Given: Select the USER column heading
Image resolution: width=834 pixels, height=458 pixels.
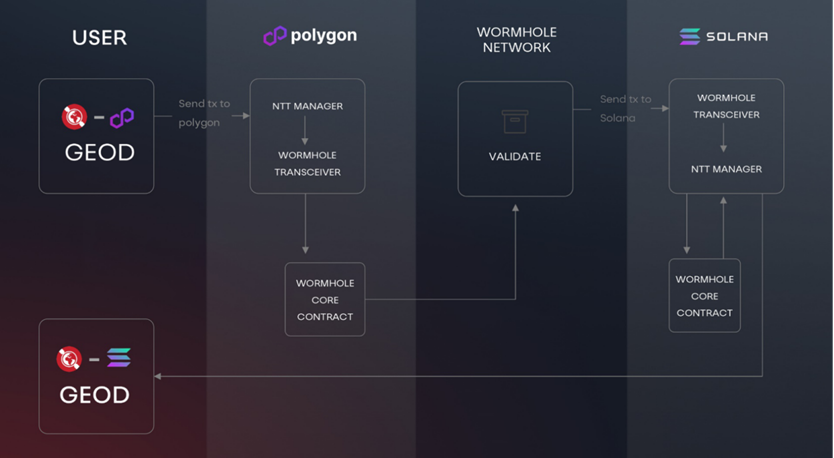Looking at the screenshot, I should point(99,38).
